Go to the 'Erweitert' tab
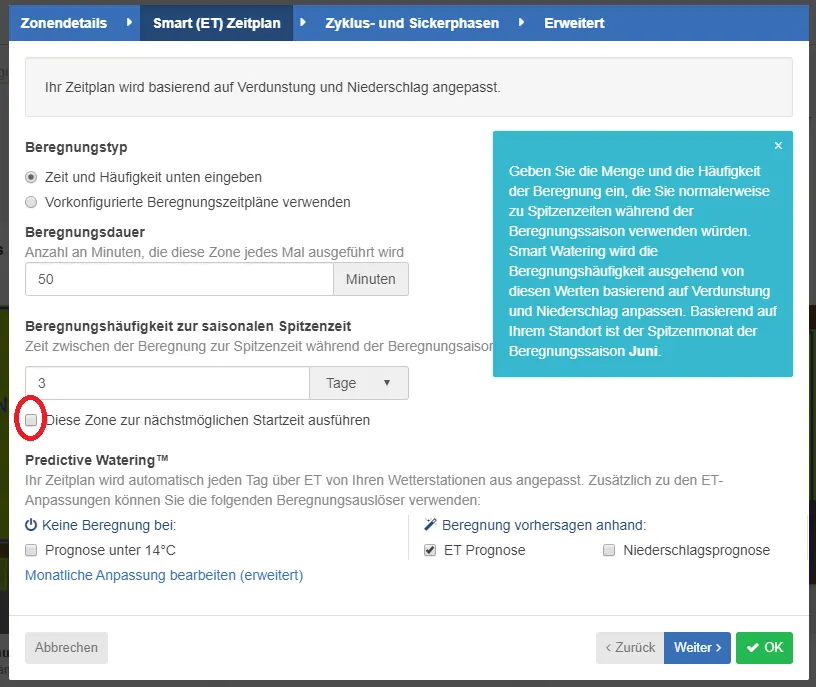The image size is (816, 687). [574, 23]
